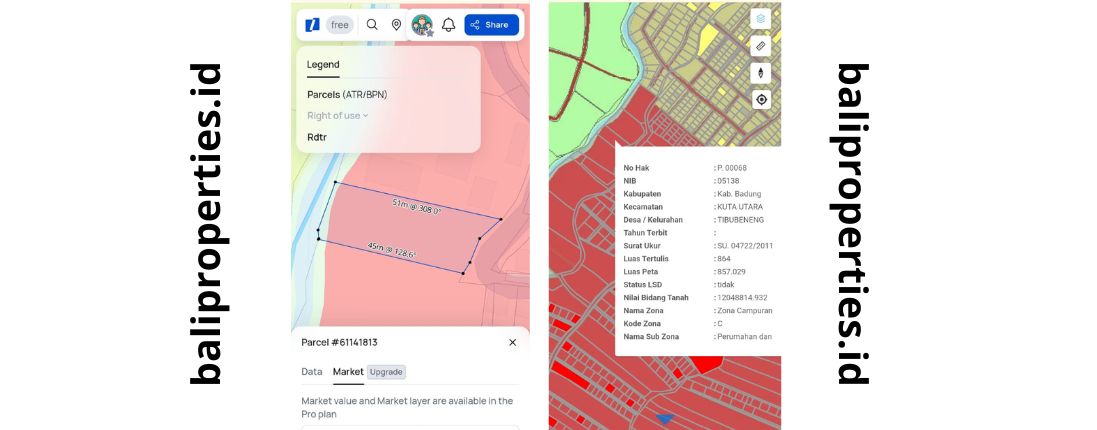Toggle the Parcels (ATR/BPN) legend layer

pyautogui.click(x=347, y=95)
